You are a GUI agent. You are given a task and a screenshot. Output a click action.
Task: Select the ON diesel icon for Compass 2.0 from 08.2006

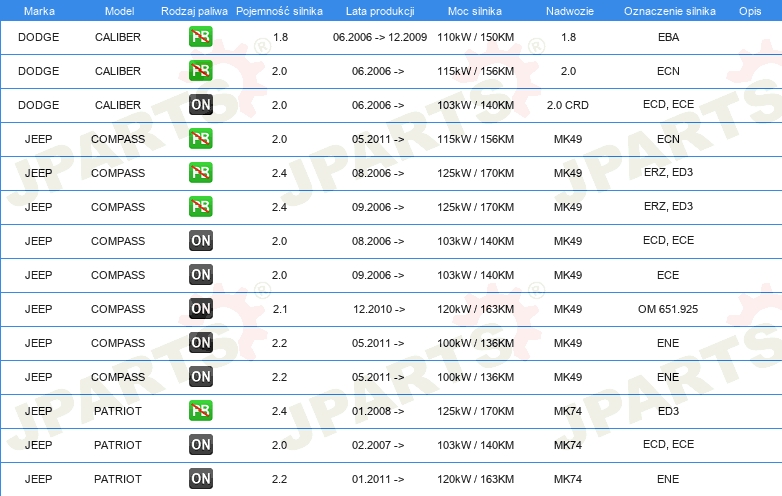coord(200,241)
